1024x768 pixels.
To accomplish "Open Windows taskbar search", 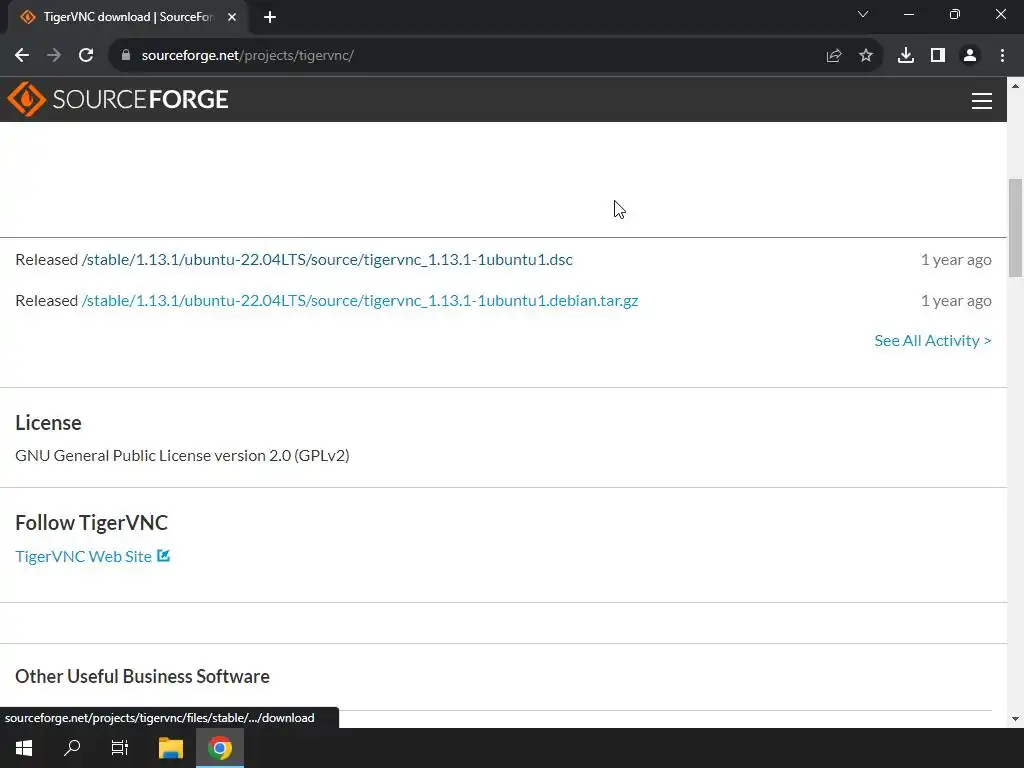I will pos(72,748).
